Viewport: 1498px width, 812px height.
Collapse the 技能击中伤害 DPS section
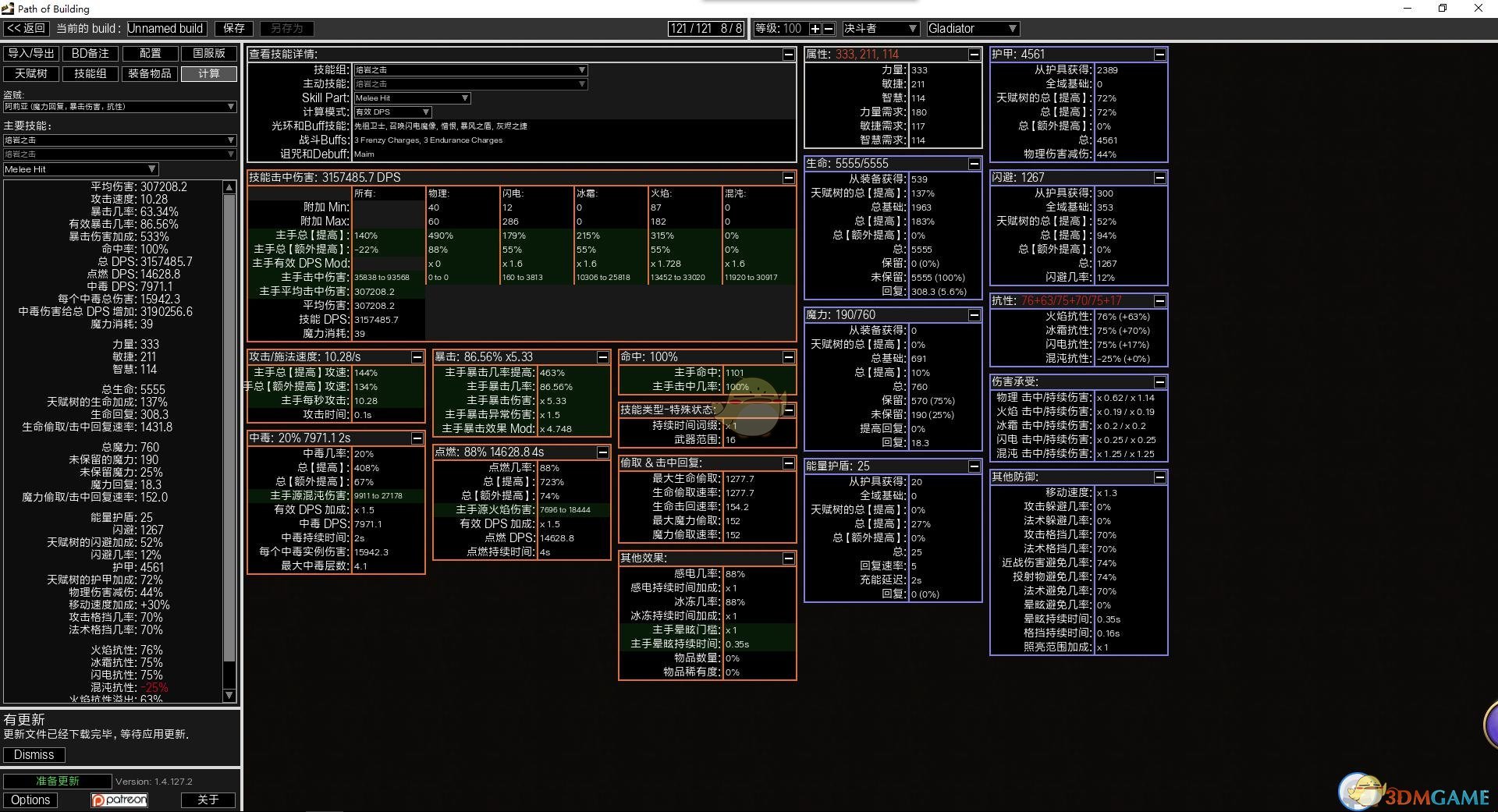pyautogui.click(x=788, y=178)
